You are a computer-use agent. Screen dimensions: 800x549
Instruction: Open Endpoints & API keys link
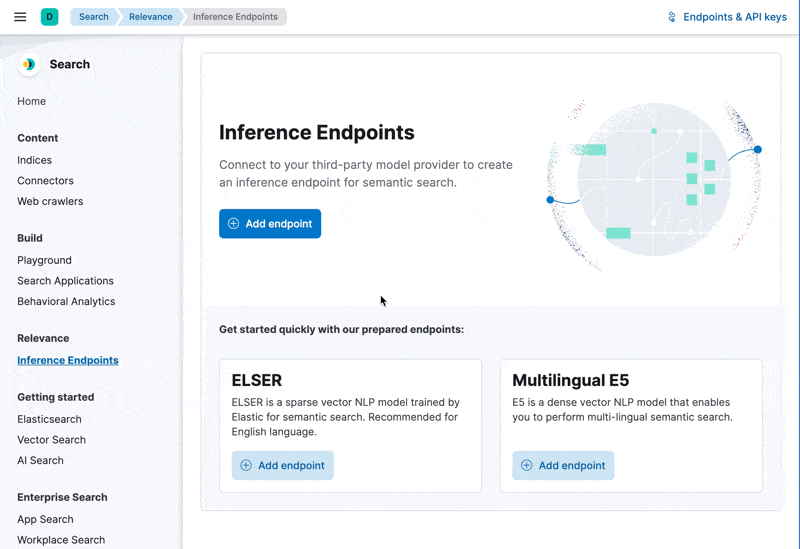pos(734,17)
